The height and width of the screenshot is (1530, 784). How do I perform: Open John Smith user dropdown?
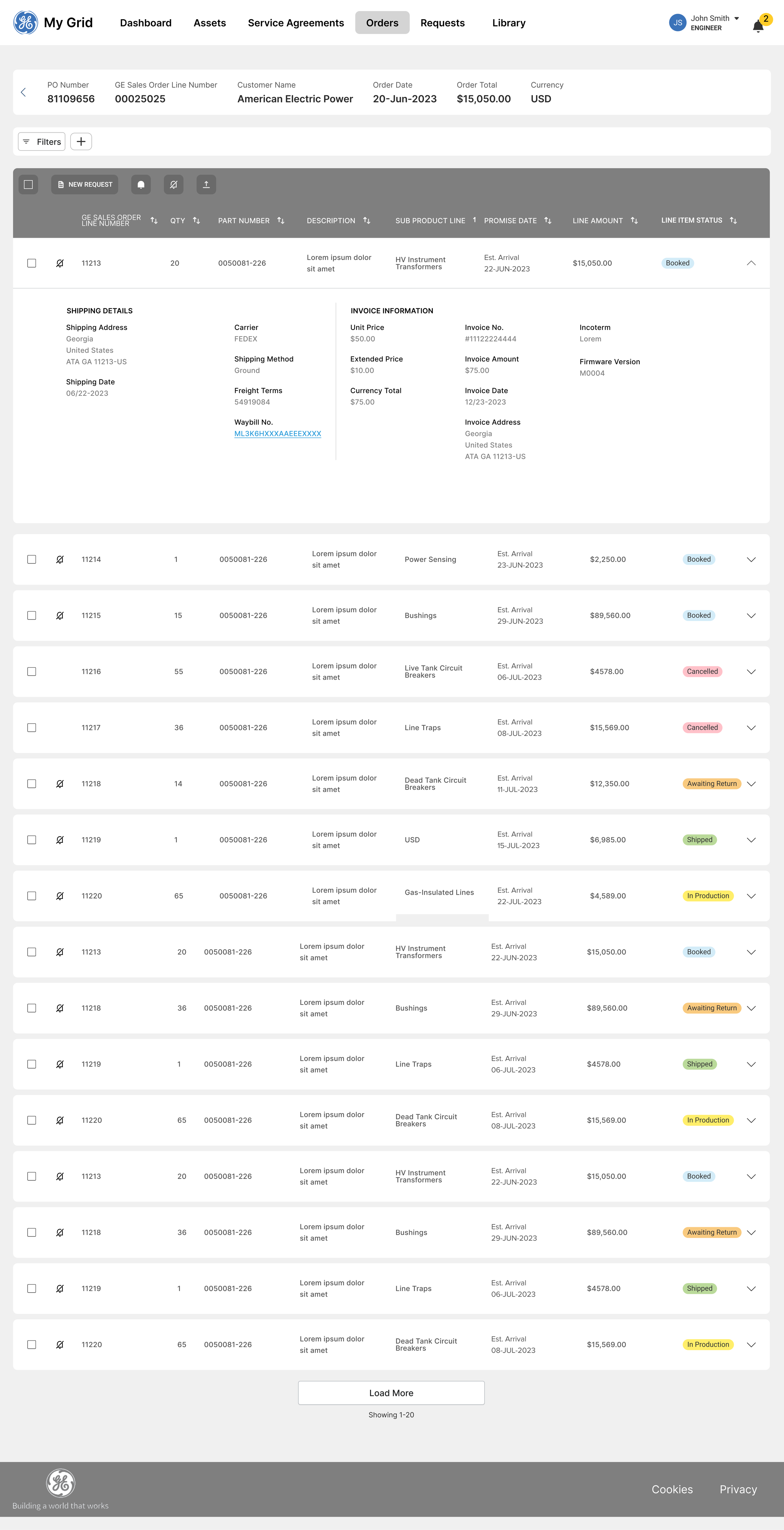coord(736,19)
